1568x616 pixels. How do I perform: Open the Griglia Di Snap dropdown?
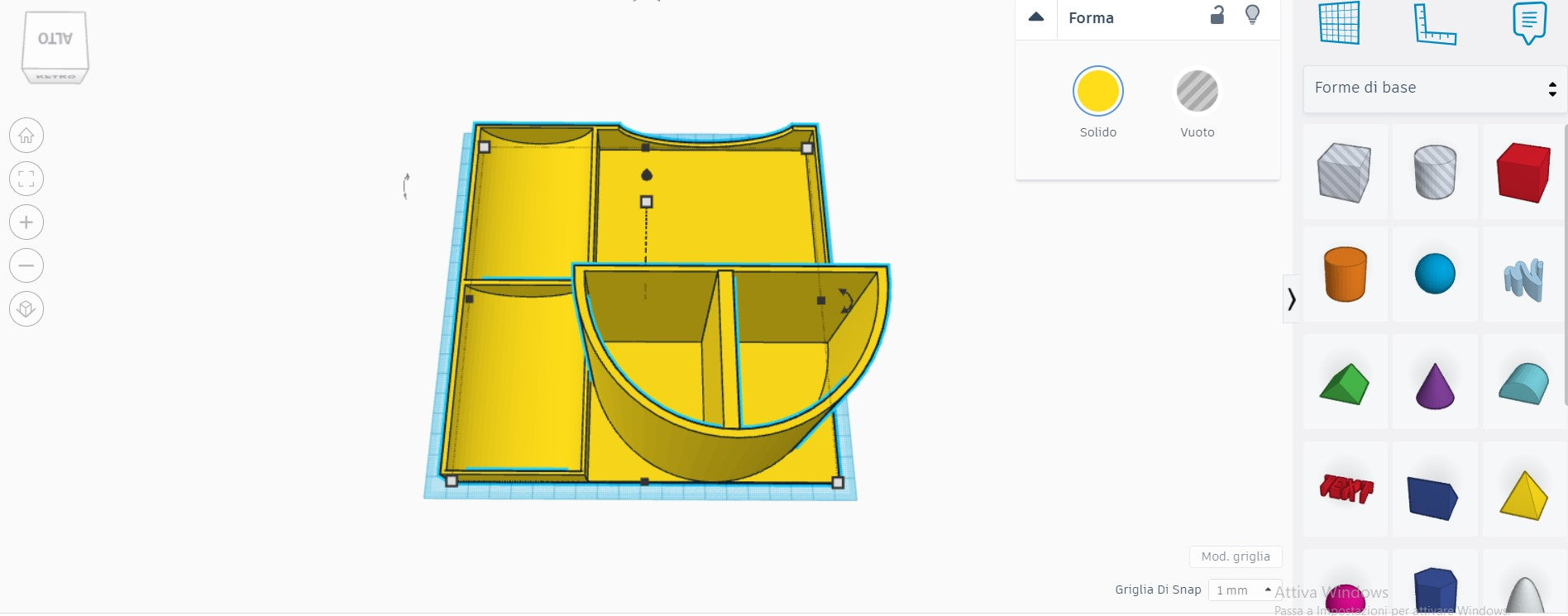pyautogui.click(x=1243, y=590)
